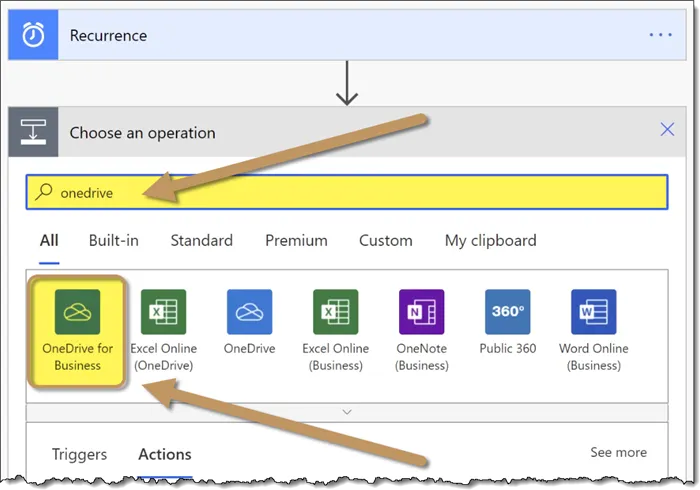The width and height of the screenshot is (700, 490).
Task: Click the See more link
Action: click(618, 453)
